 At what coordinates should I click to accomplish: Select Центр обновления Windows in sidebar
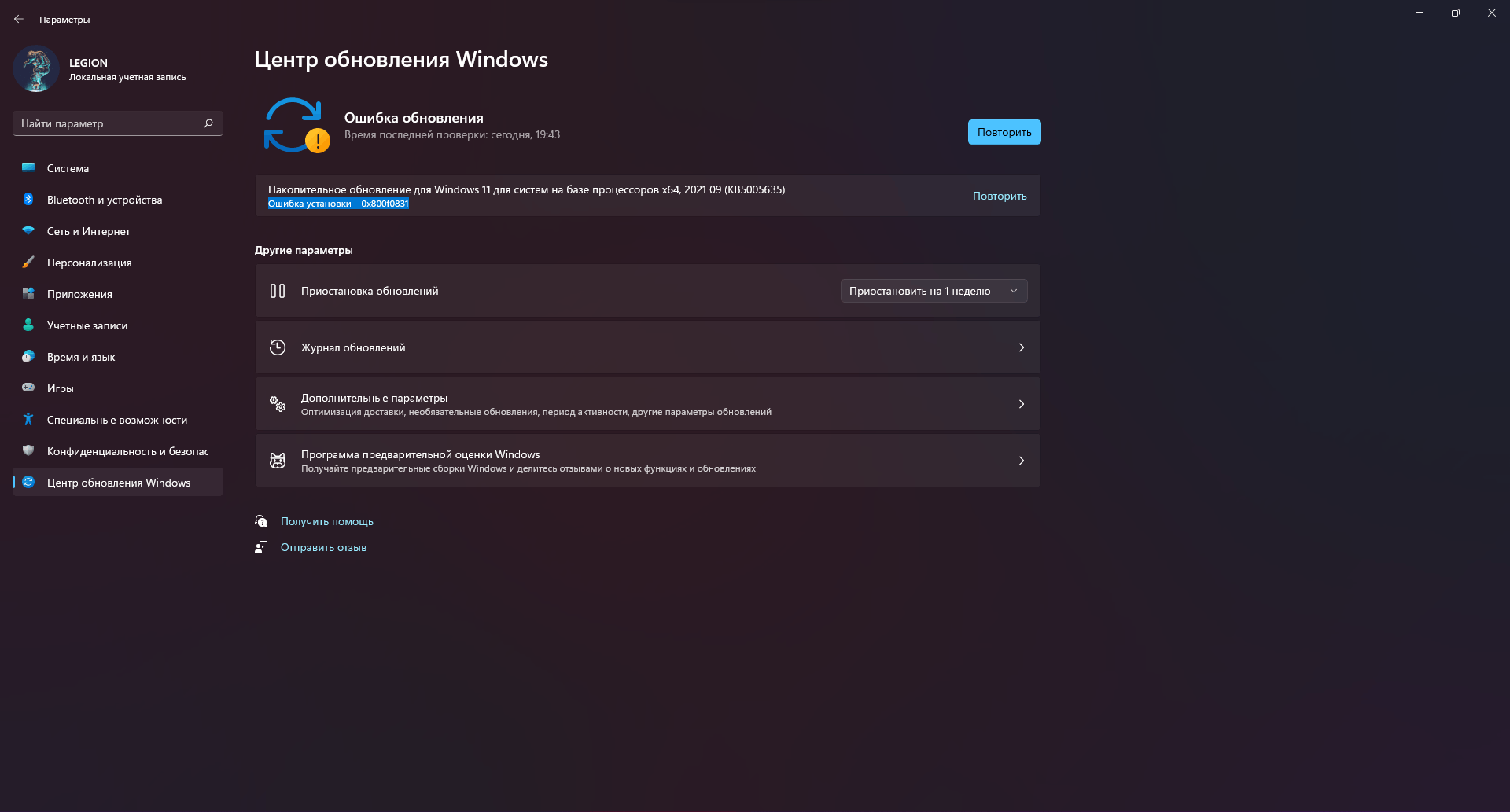click(118, 483)
